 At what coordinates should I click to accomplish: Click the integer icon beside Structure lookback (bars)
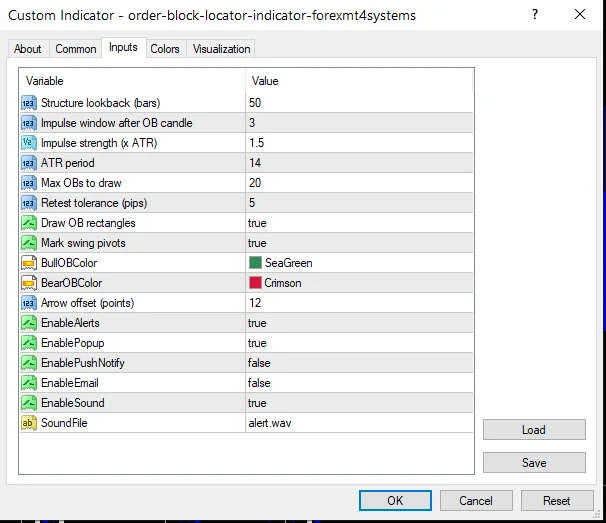coord(29,103)
